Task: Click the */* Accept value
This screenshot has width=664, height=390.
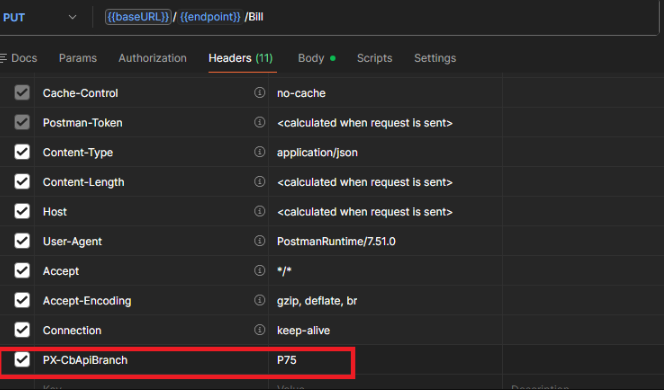Action: pos(284,271)
